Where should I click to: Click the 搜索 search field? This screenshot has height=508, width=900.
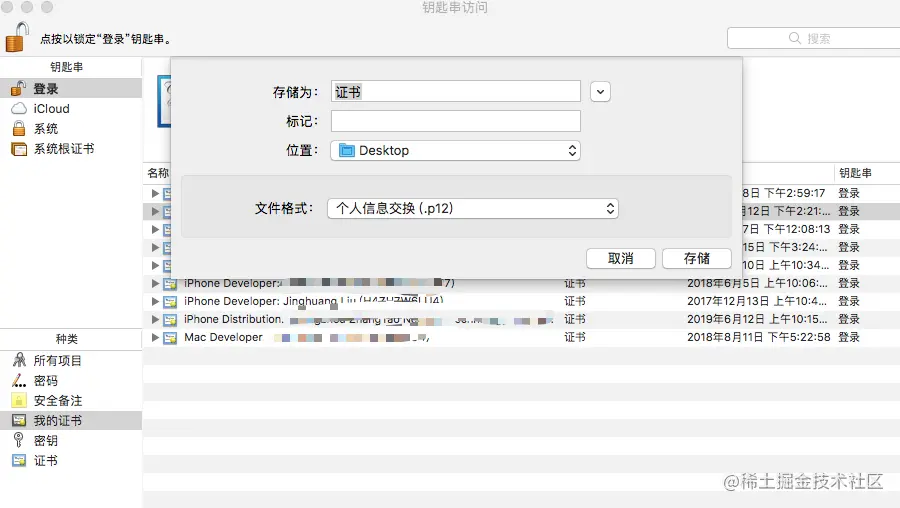(814, 38)
